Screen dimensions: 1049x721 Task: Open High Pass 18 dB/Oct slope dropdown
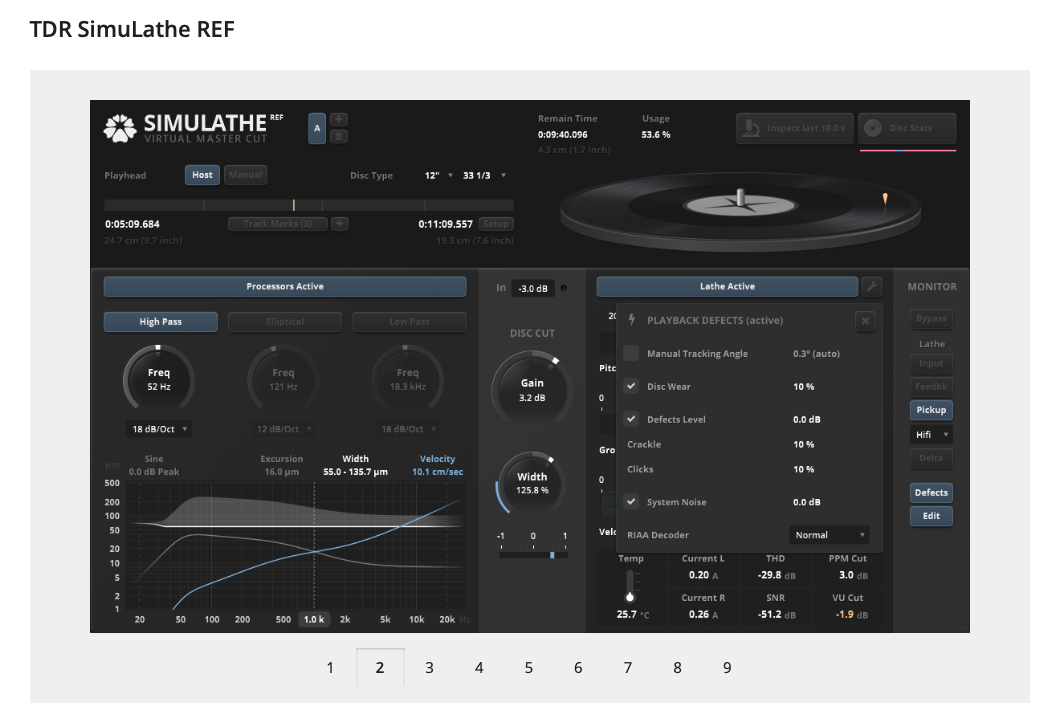click(159, 429)
